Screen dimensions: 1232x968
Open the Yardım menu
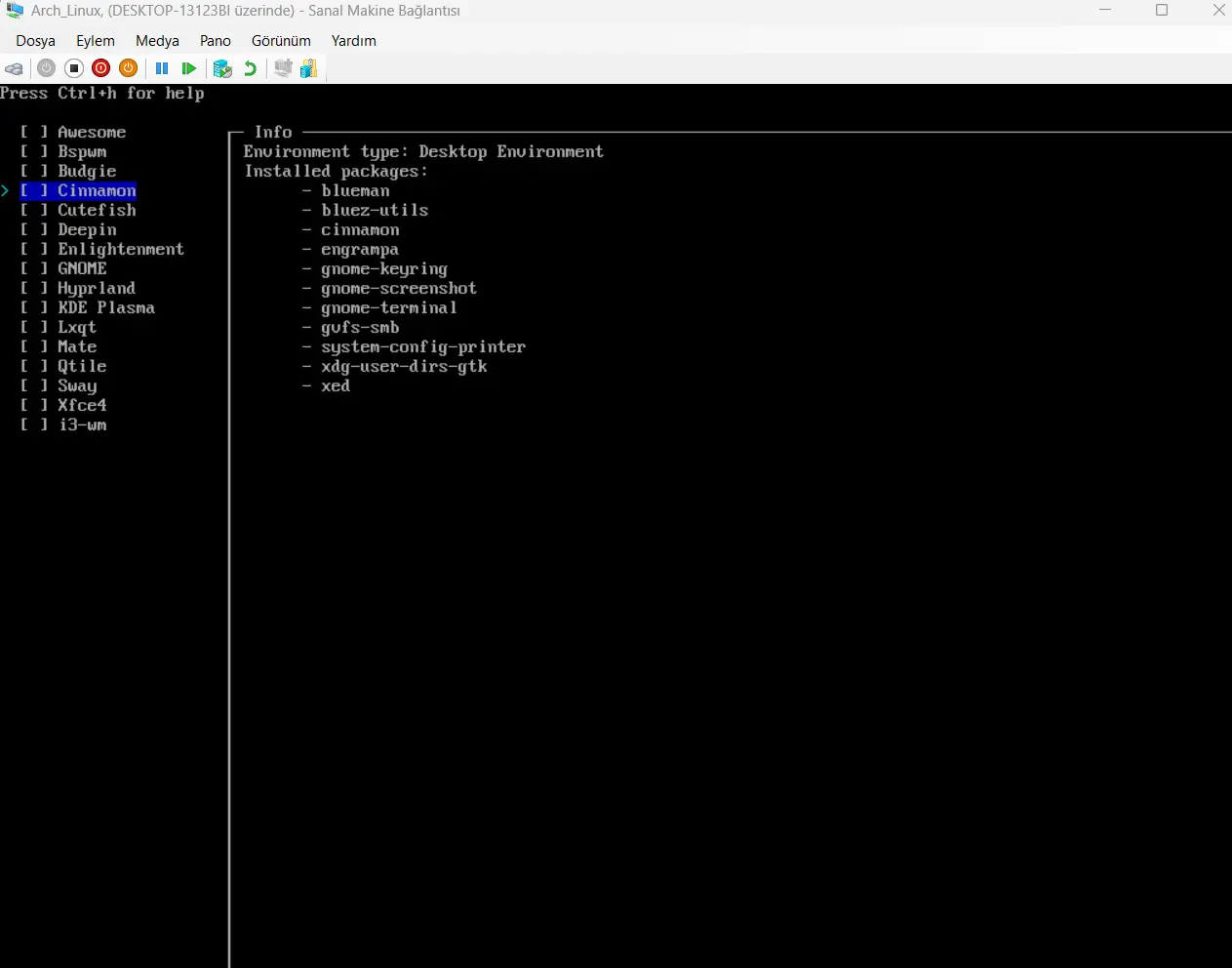[353, 41]
